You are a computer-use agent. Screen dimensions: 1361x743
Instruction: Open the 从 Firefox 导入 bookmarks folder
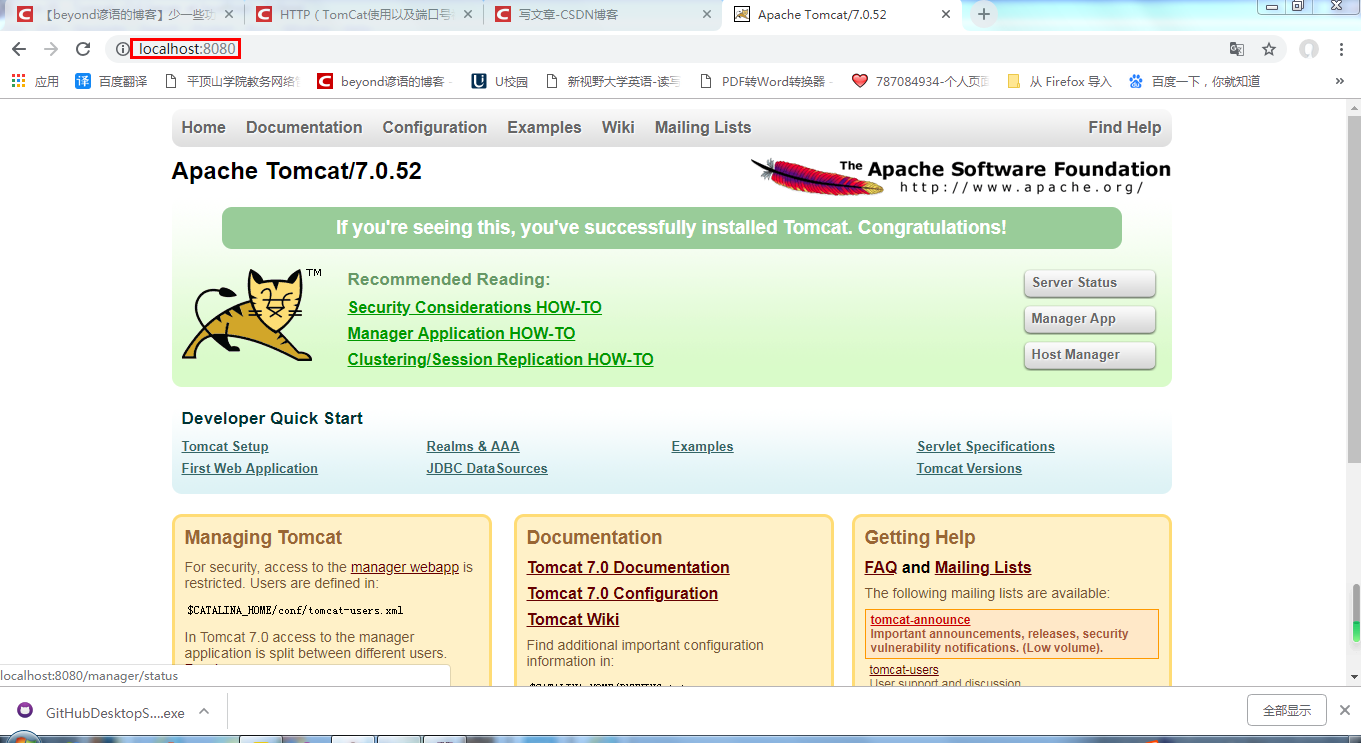[x=1059, y=81]
